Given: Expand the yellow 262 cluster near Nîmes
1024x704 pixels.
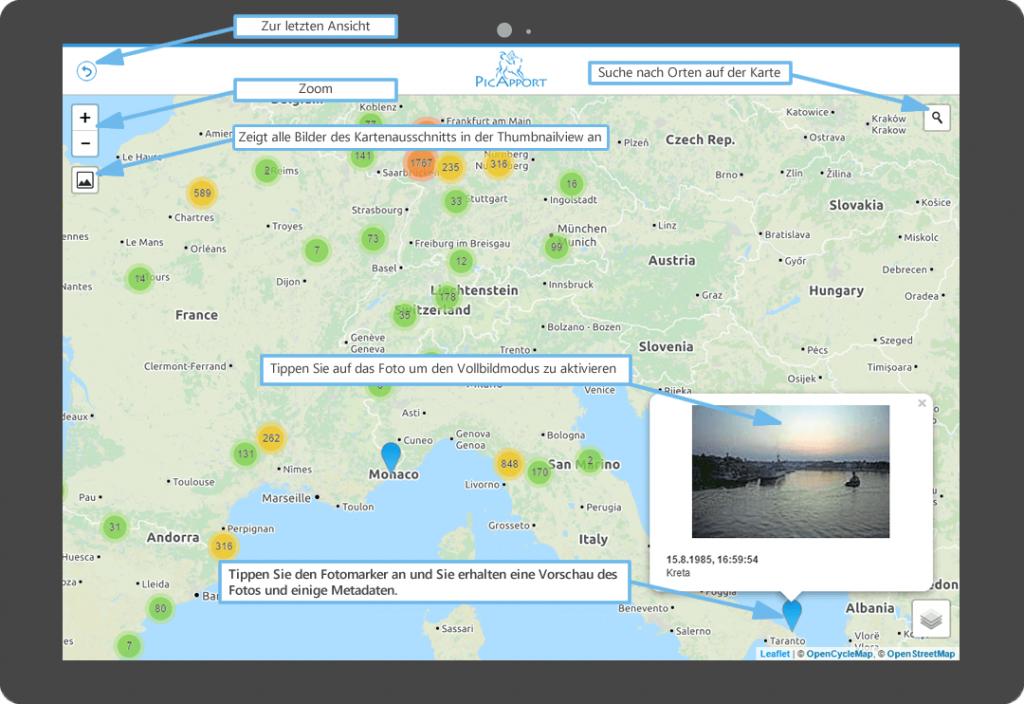Looking at the screenshot, I should point(270,438).
